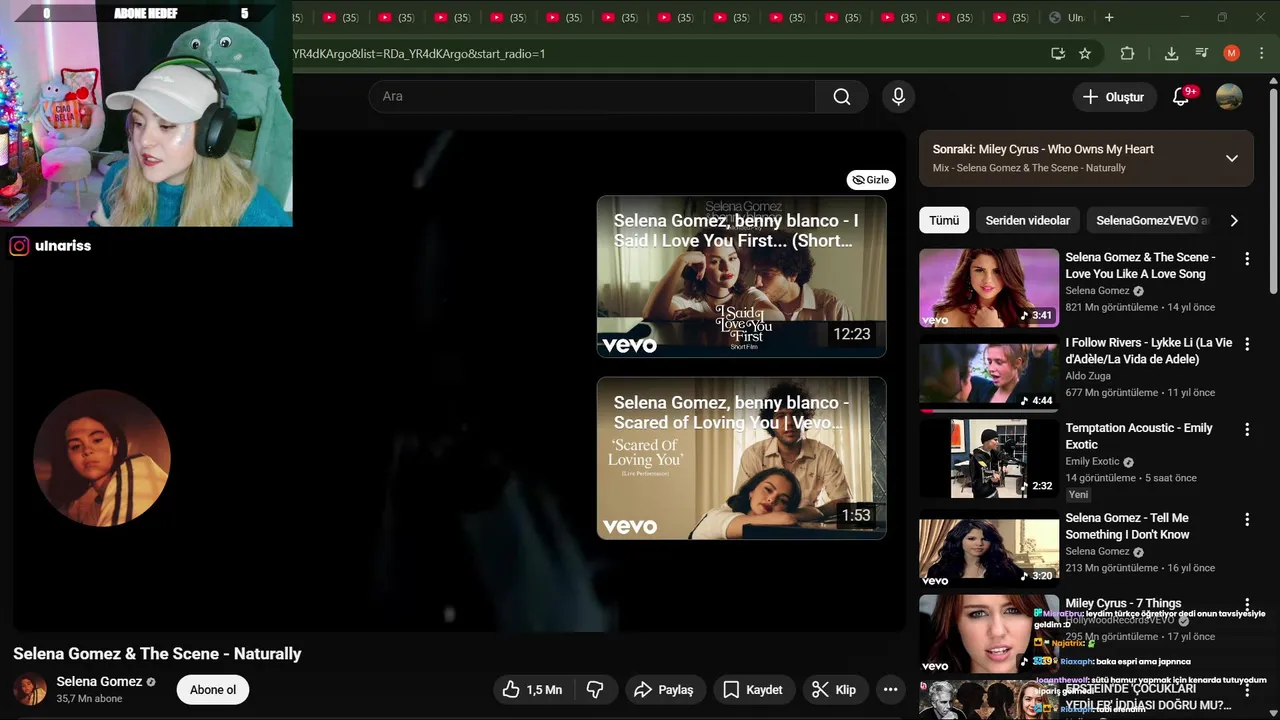Click the address bar URL text
Viewport: 1280px width, 720px height.
tap(419, 53)
